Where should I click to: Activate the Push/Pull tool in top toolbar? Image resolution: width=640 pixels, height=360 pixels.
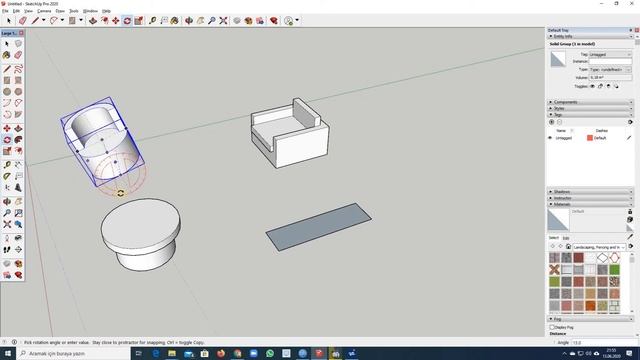tap(93, 20)
